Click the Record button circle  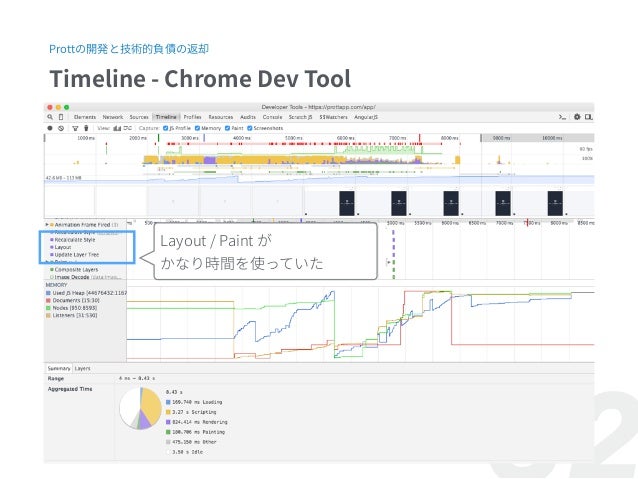pos(50,128)
